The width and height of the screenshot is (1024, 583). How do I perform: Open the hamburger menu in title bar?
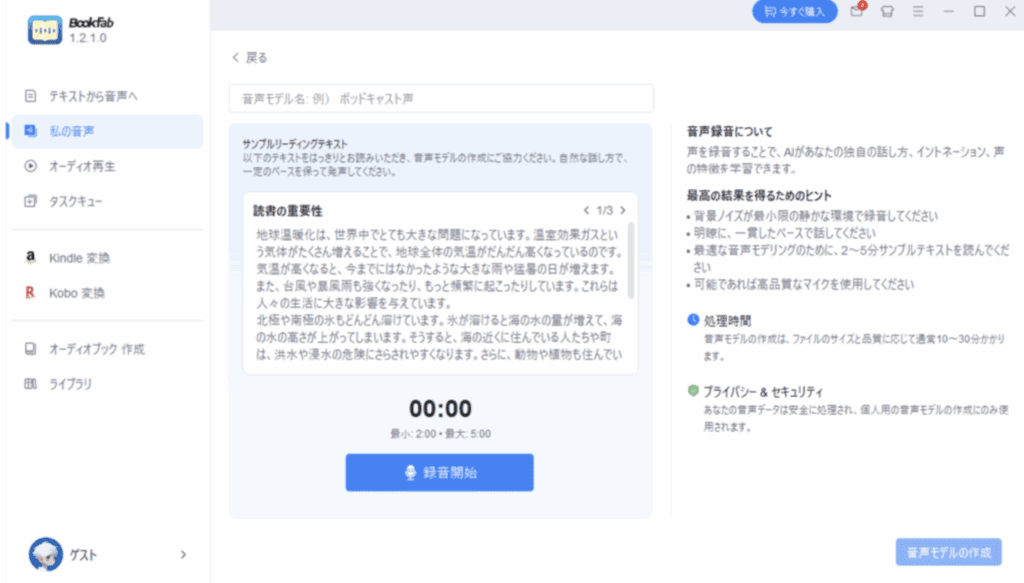(x=917, y=12)
